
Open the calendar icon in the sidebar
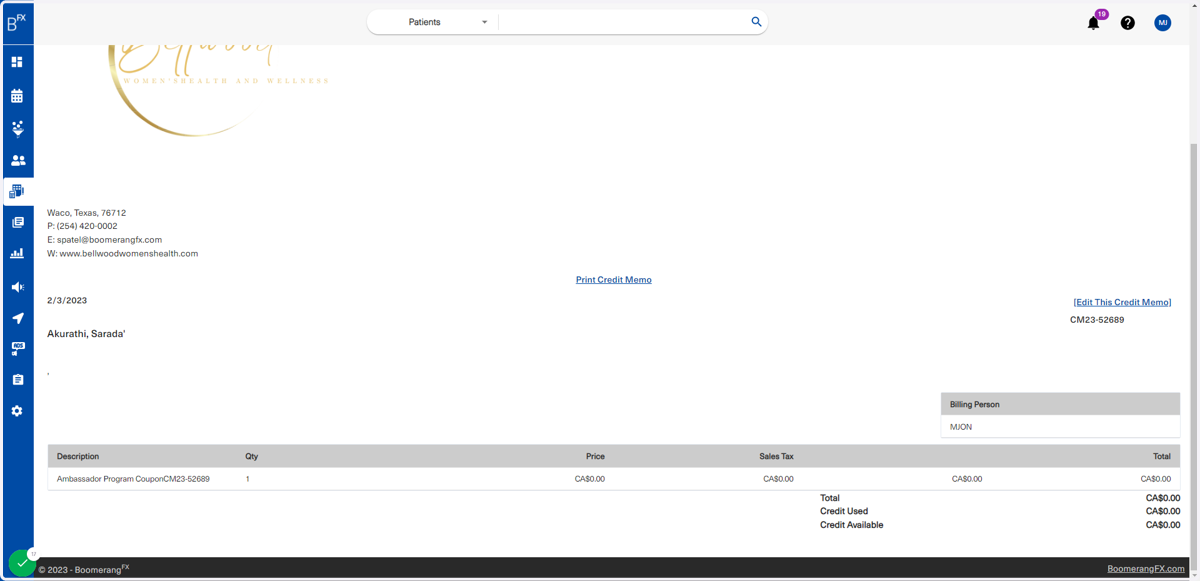click(x=17, y=96)
